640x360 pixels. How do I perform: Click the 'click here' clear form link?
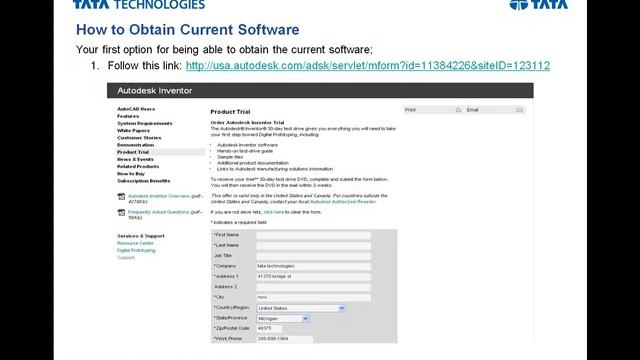click(273, 212)
